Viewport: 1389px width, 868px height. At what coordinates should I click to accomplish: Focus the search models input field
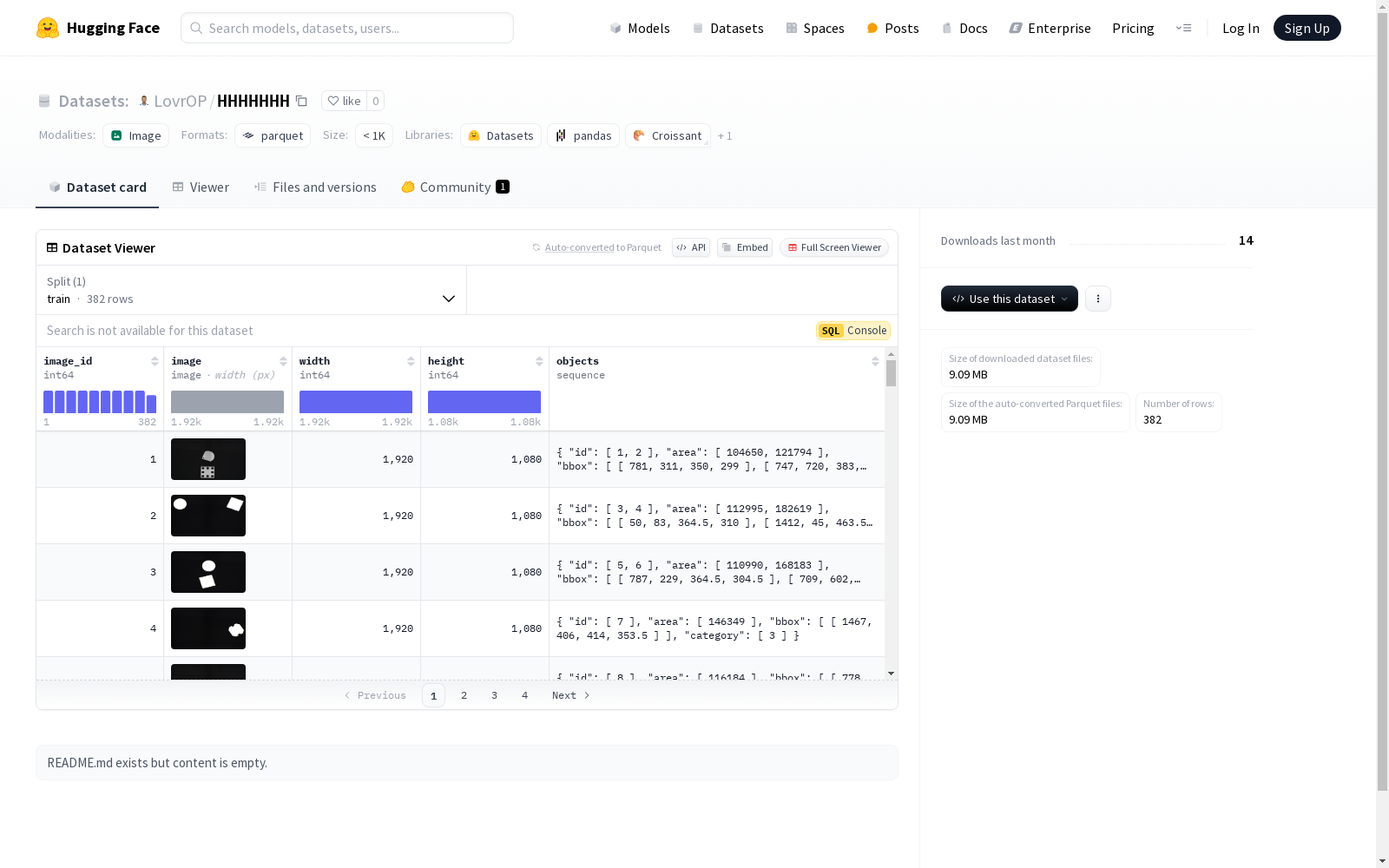(347, 28)
